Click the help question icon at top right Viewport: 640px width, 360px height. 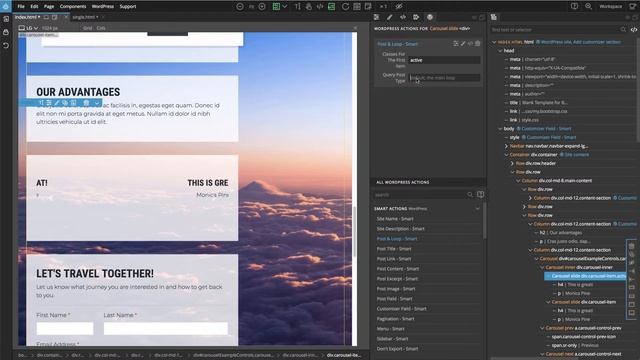[574, 7]
